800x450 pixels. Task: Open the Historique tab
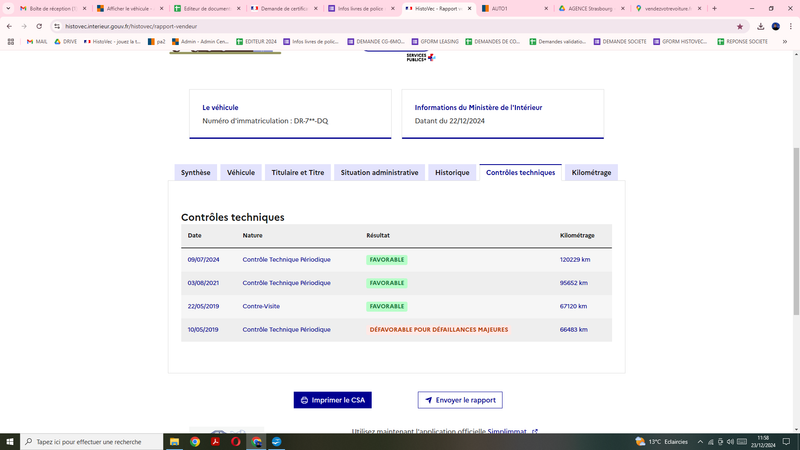tap(452, 172)
